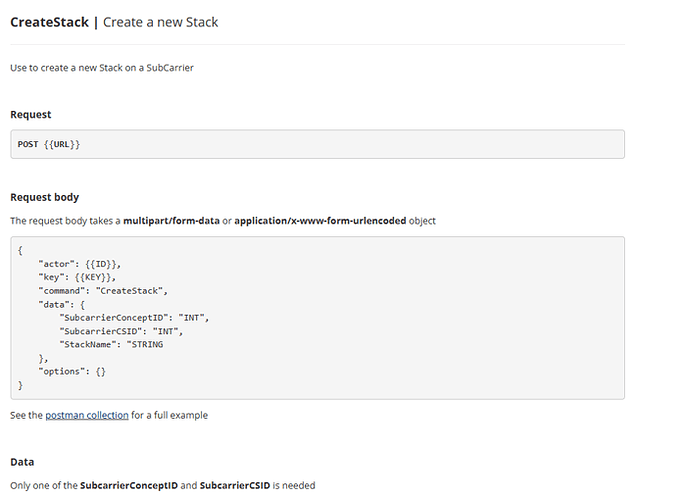
Task: Click 'Use to create a new Stack on a SubCarrier'
Action: [x=102, y=68]
